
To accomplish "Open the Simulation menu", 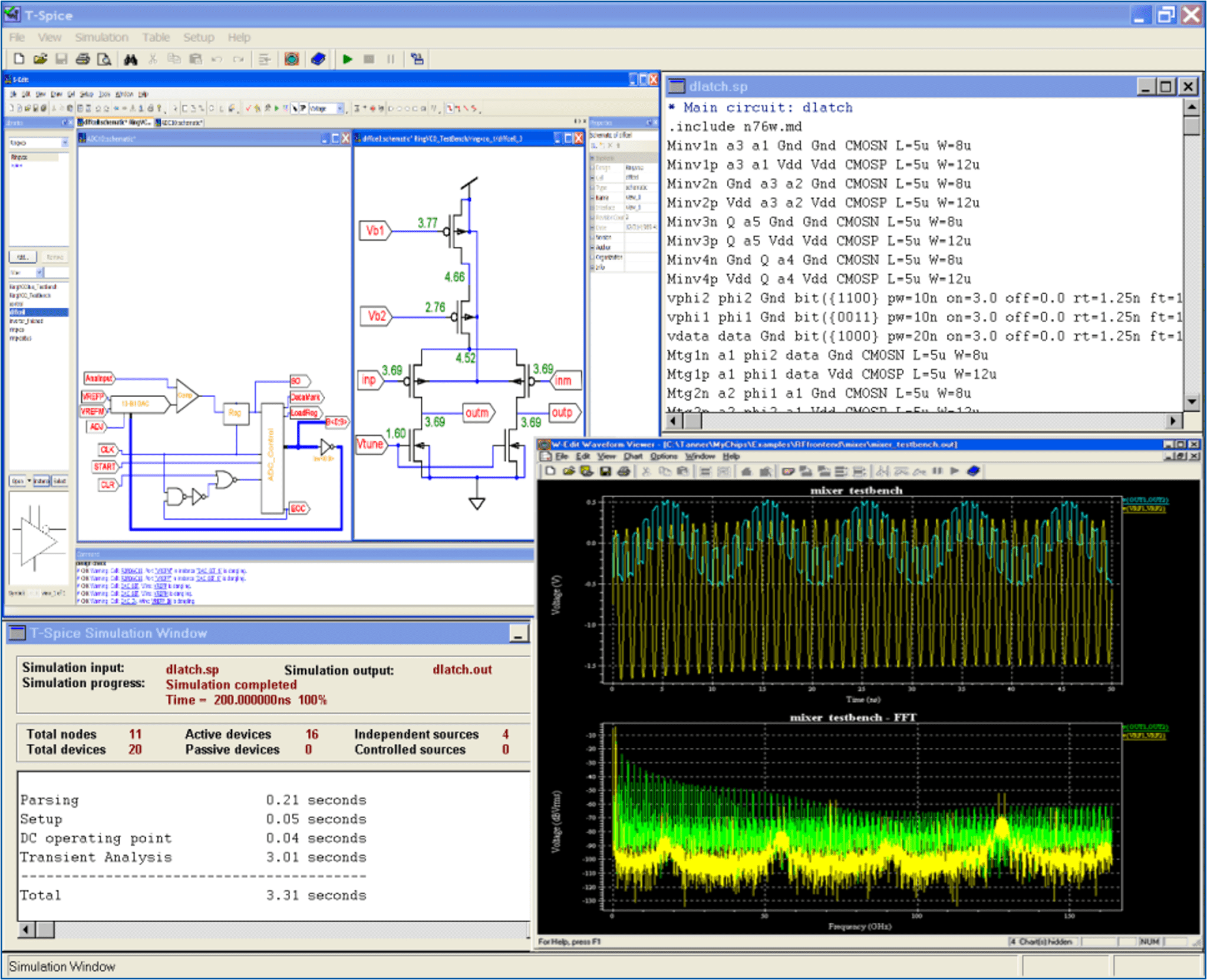I will (x=101, y=37).
